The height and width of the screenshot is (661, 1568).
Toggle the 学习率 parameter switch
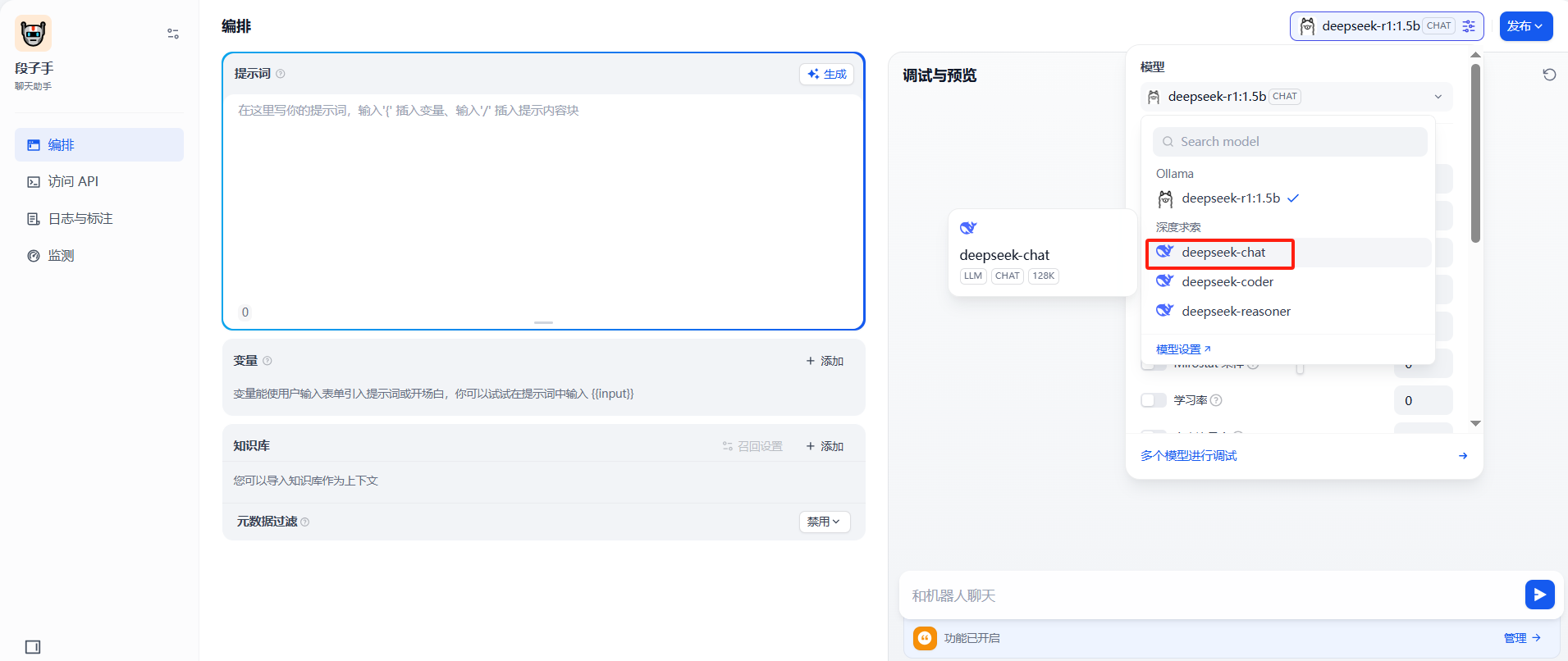click(1154, 400)
